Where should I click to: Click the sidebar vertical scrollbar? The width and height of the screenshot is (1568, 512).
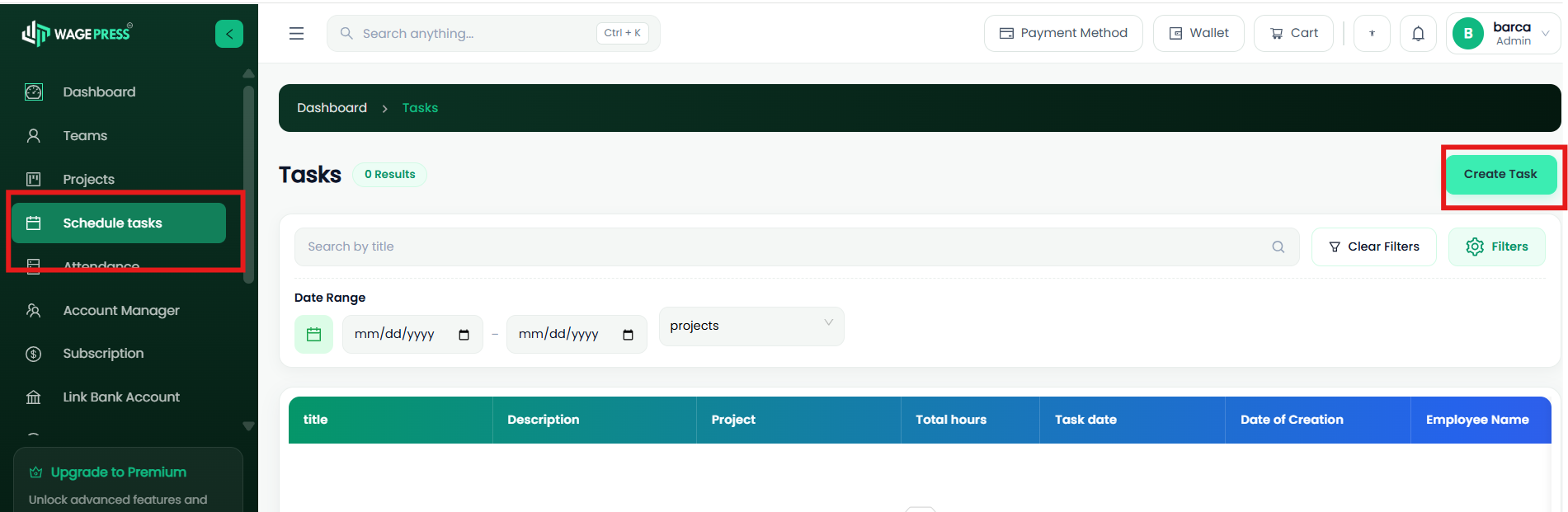click(x=248, y=185)
